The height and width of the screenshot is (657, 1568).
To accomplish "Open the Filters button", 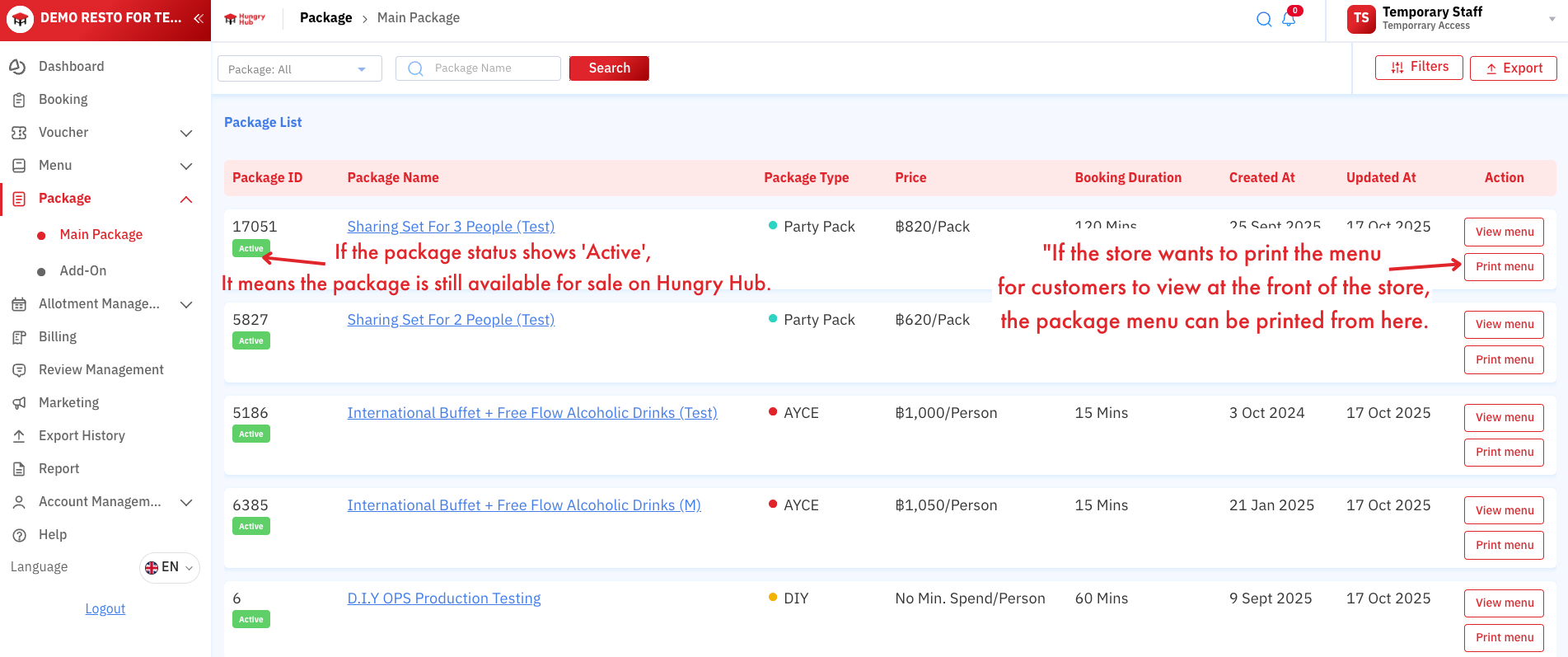I will pyautogui.click(x=1419, y=68).
